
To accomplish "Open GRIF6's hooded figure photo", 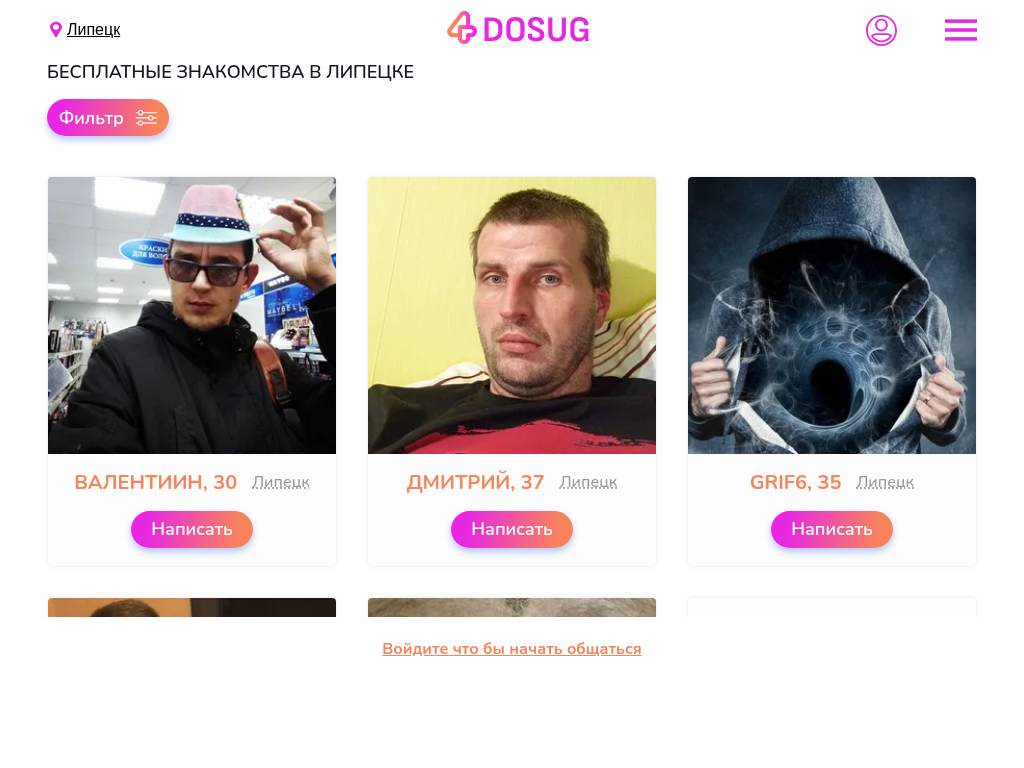I will [832, 315].
